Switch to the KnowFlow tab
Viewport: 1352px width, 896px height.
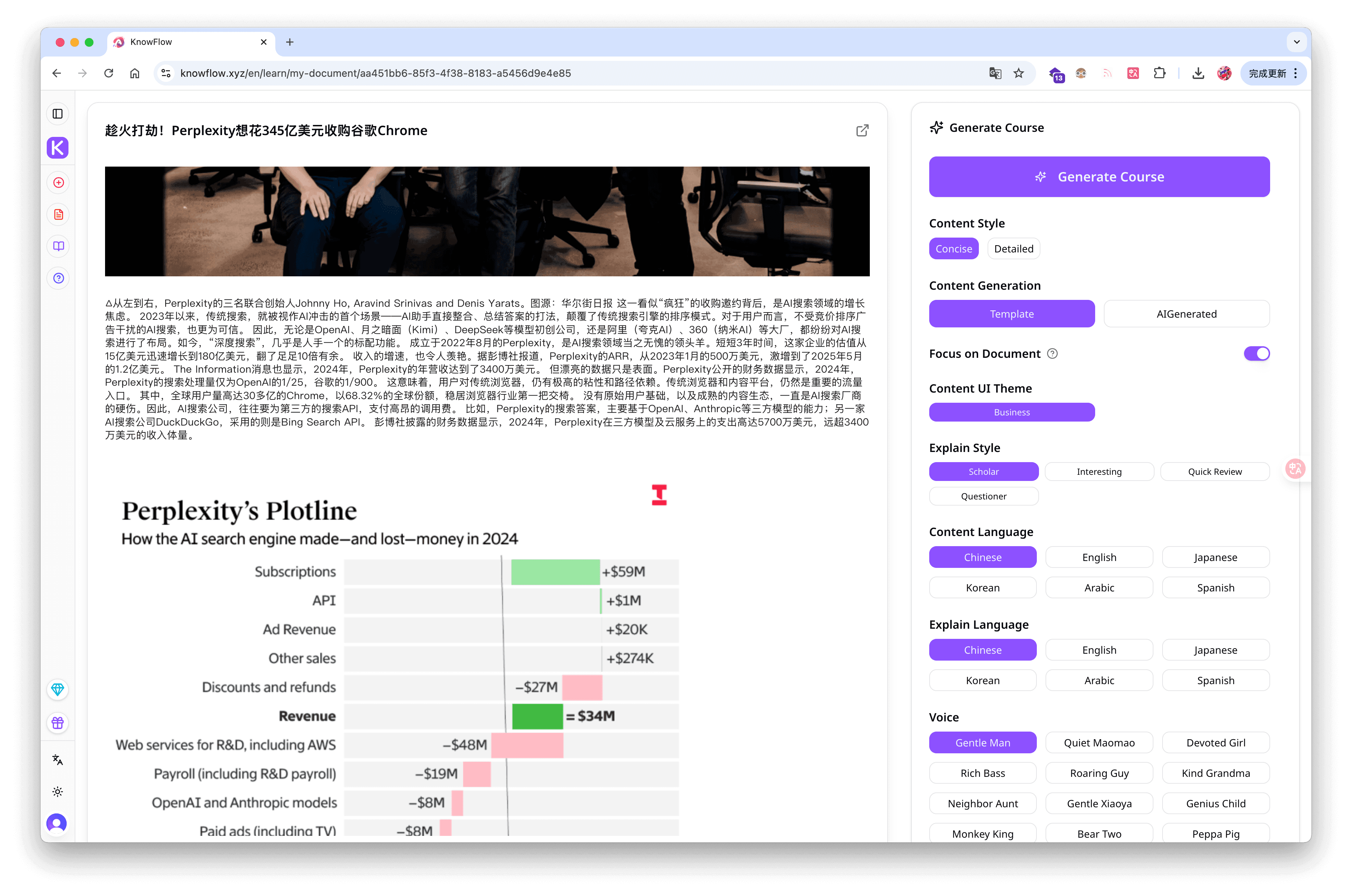191,42
